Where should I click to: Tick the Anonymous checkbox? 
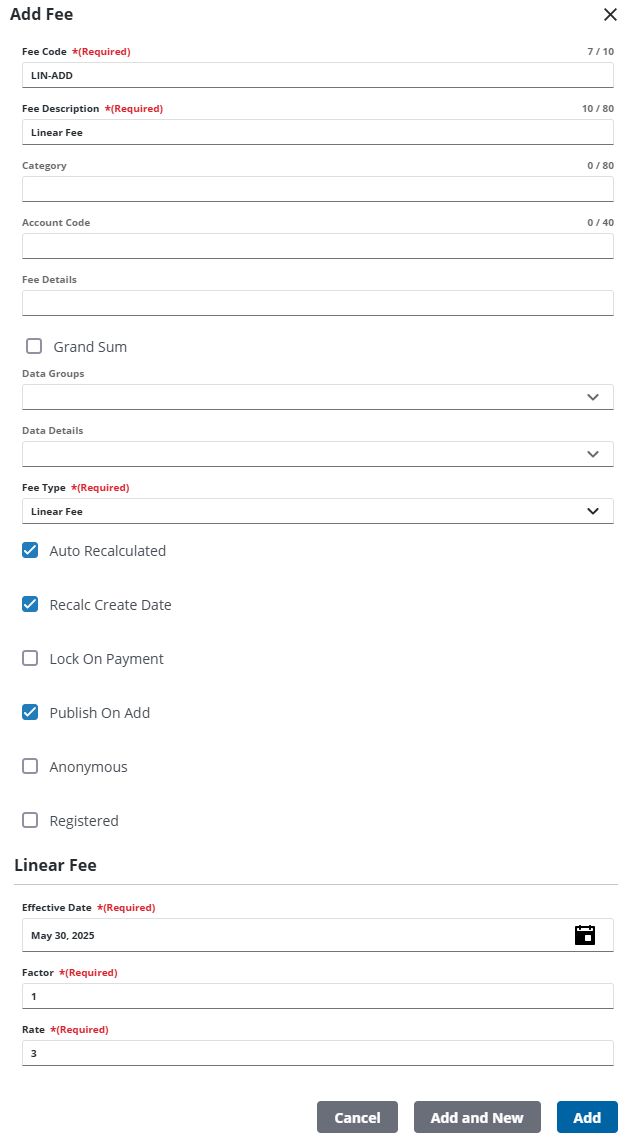click(x=30, y=766)
